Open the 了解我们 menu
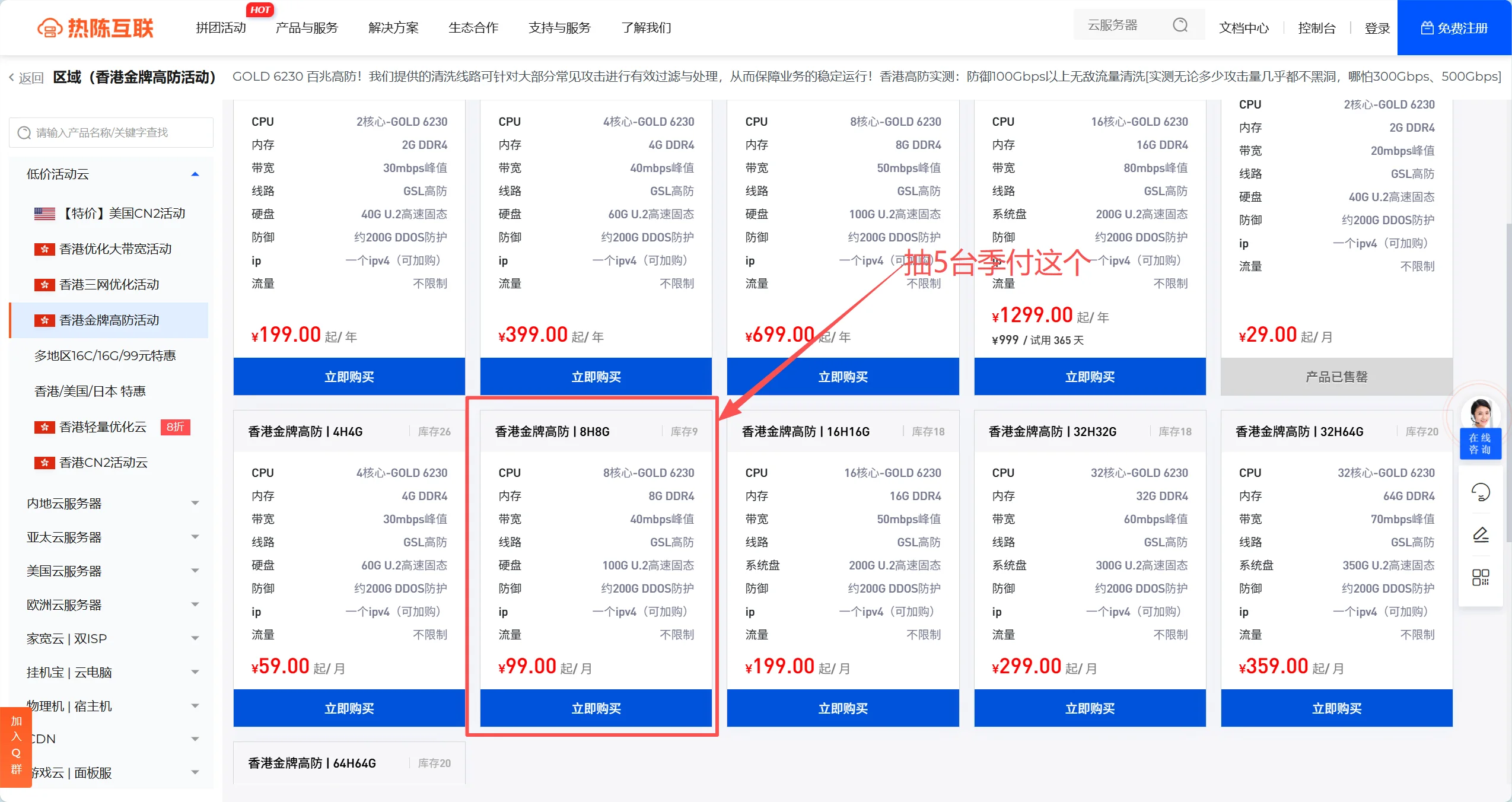This screenshot has width=1512, height=802. 646,28
